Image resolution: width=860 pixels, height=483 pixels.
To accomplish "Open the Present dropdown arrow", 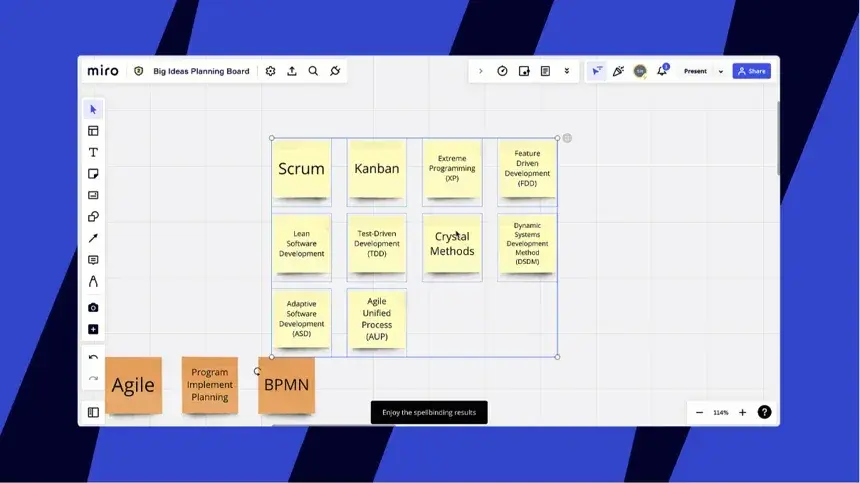I will [721, 71].
